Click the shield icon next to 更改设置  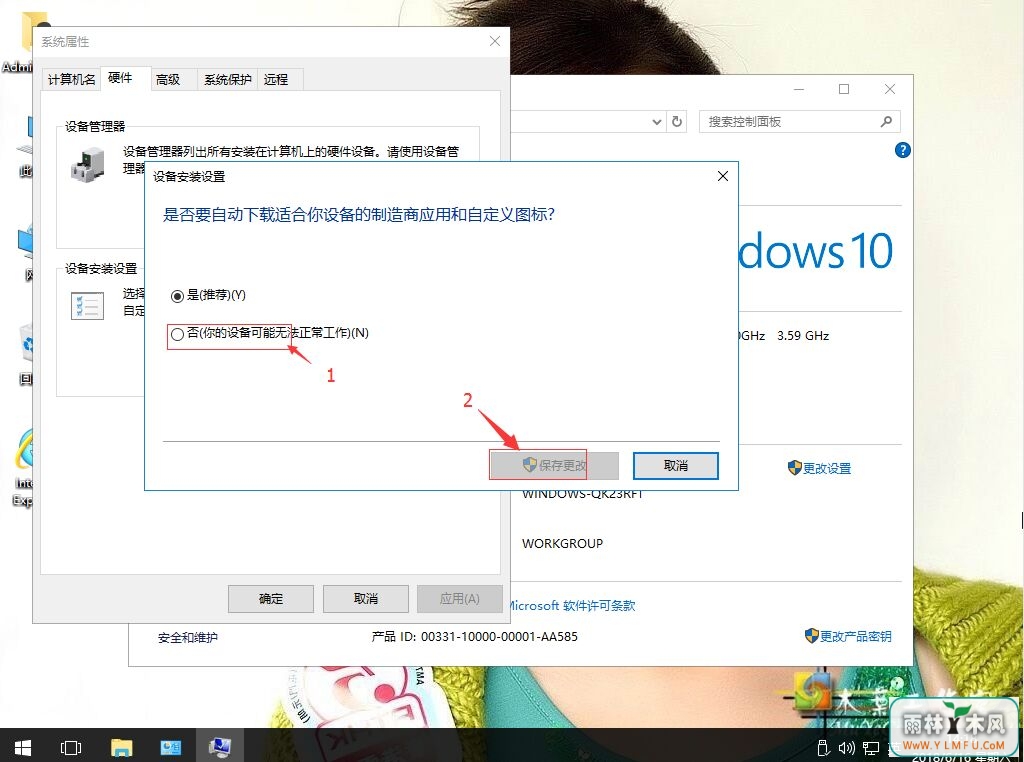coord(794,468)
